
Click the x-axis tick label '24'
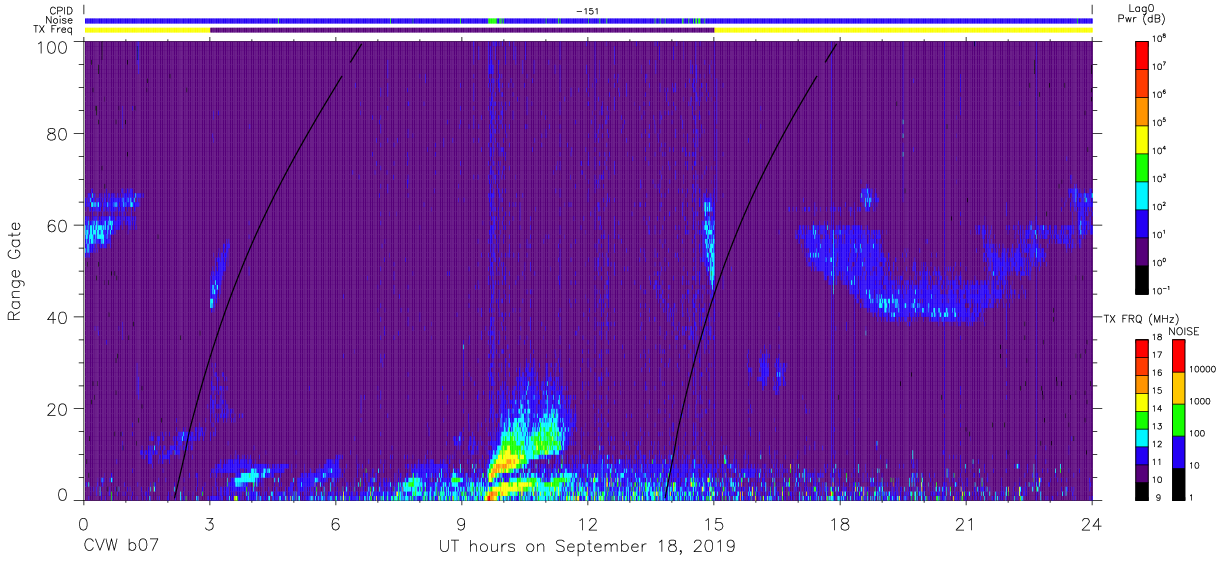(1091, 524)
